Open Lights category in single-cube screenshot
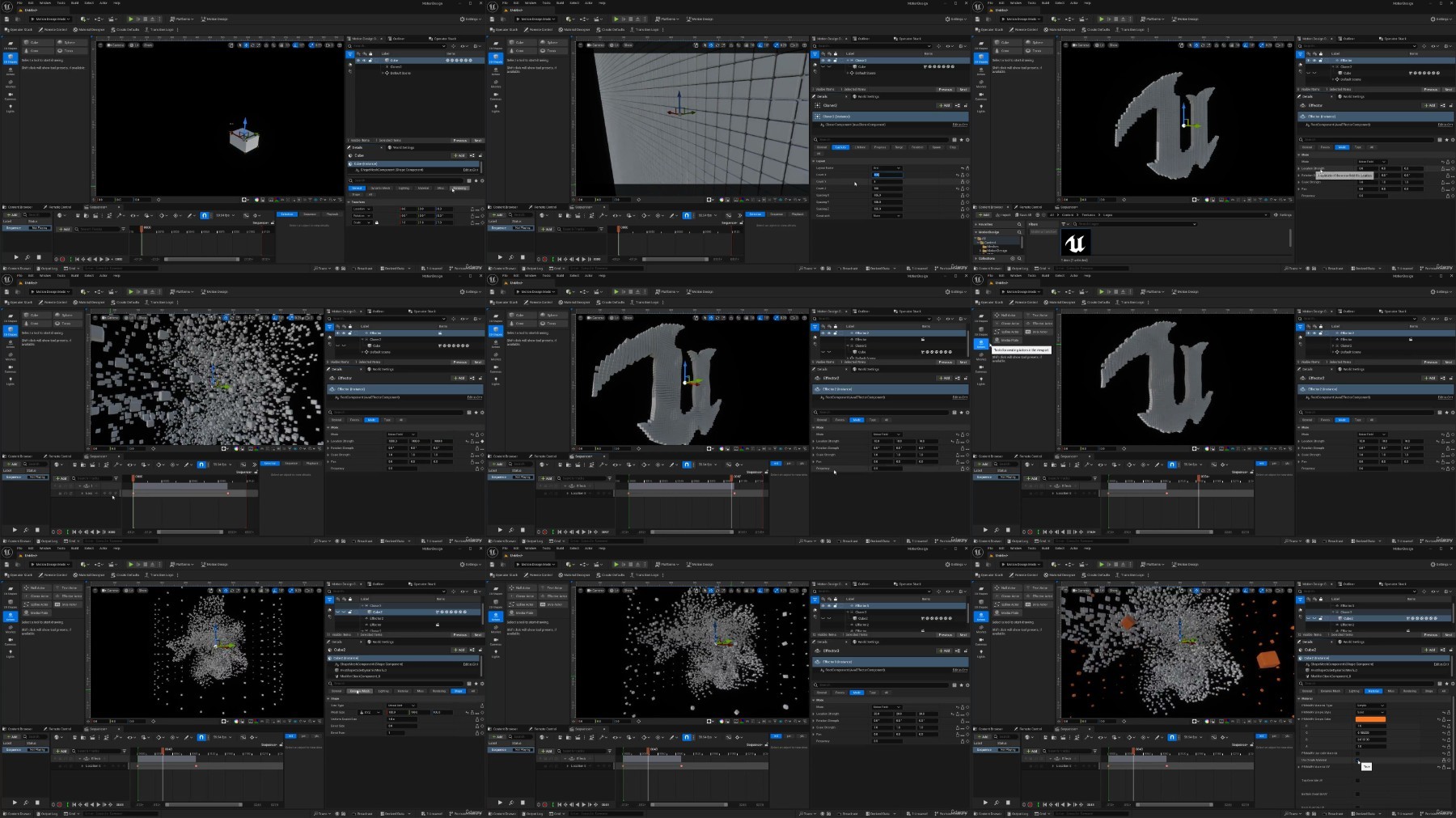Viewport: 1456px width, 818px height. pos(11,108)
